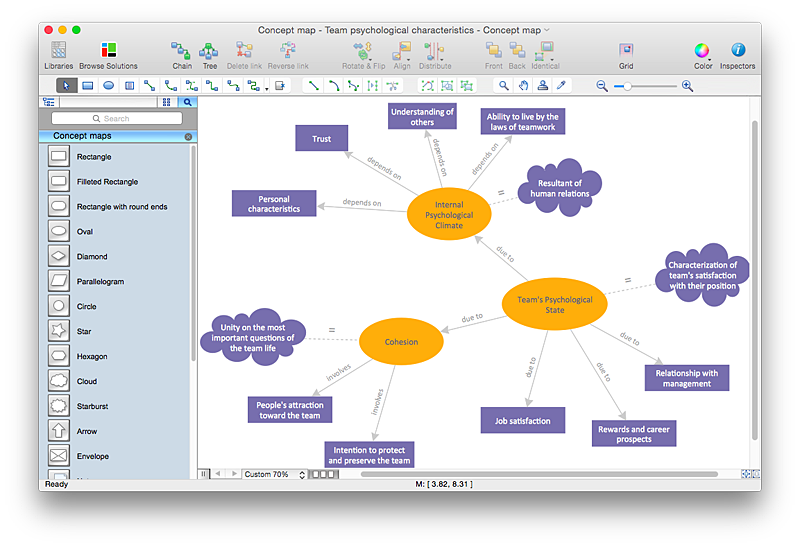Pick the Cloud shape in library
The image size is (800, 547).
point(59,381)
